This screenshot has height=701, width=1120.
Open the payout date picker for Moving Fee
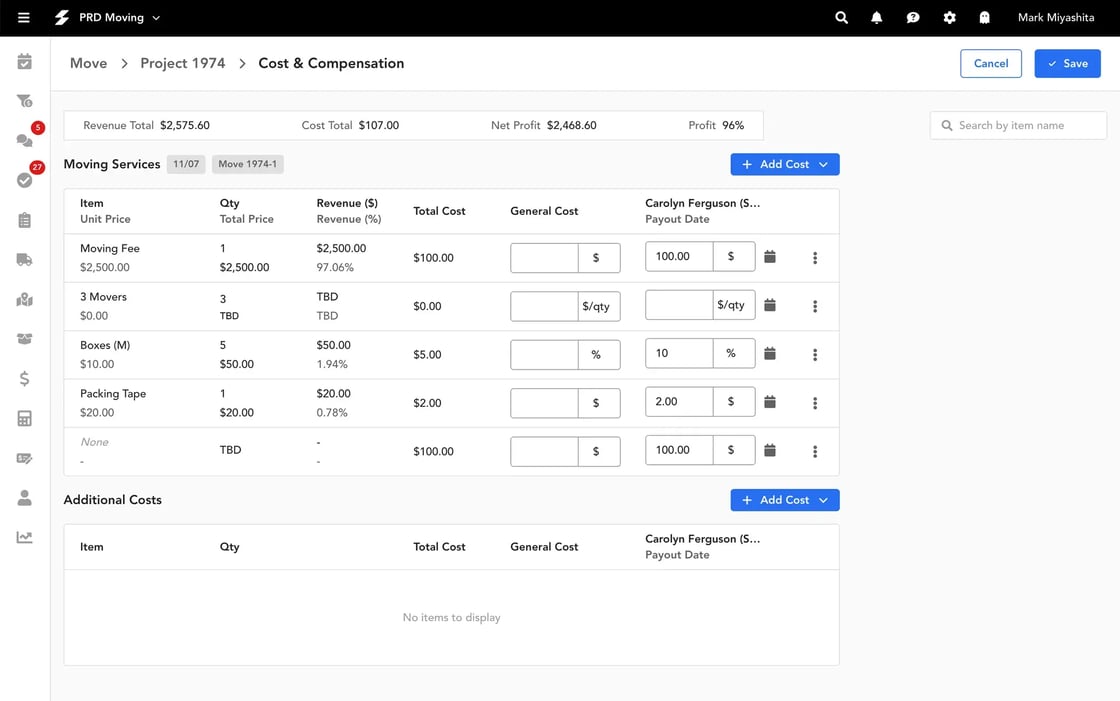[x=770, y=257]
